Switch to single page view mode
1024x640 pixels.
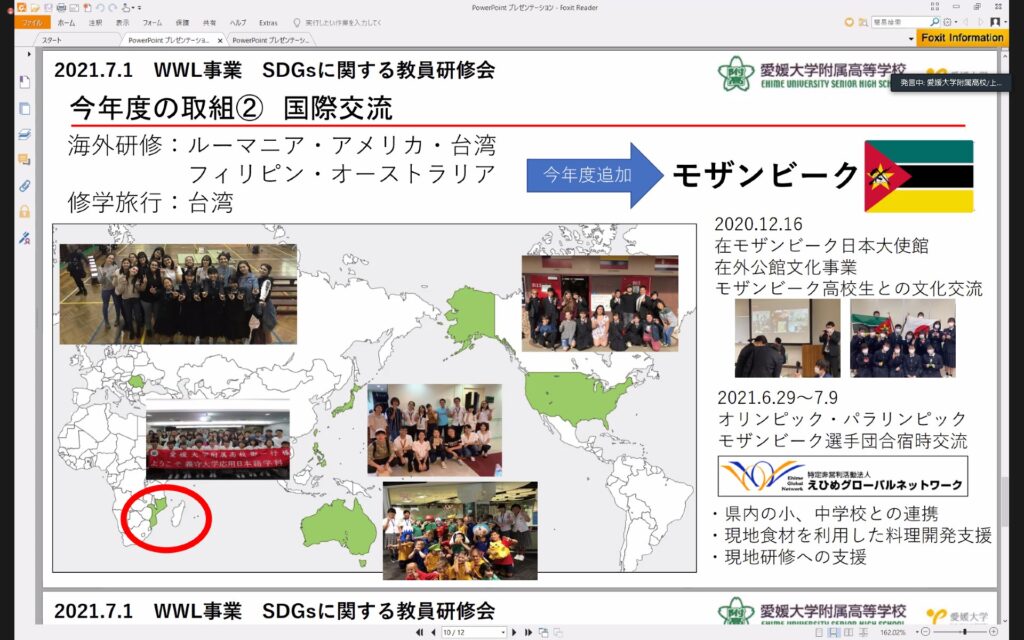[x=818, y=632]
